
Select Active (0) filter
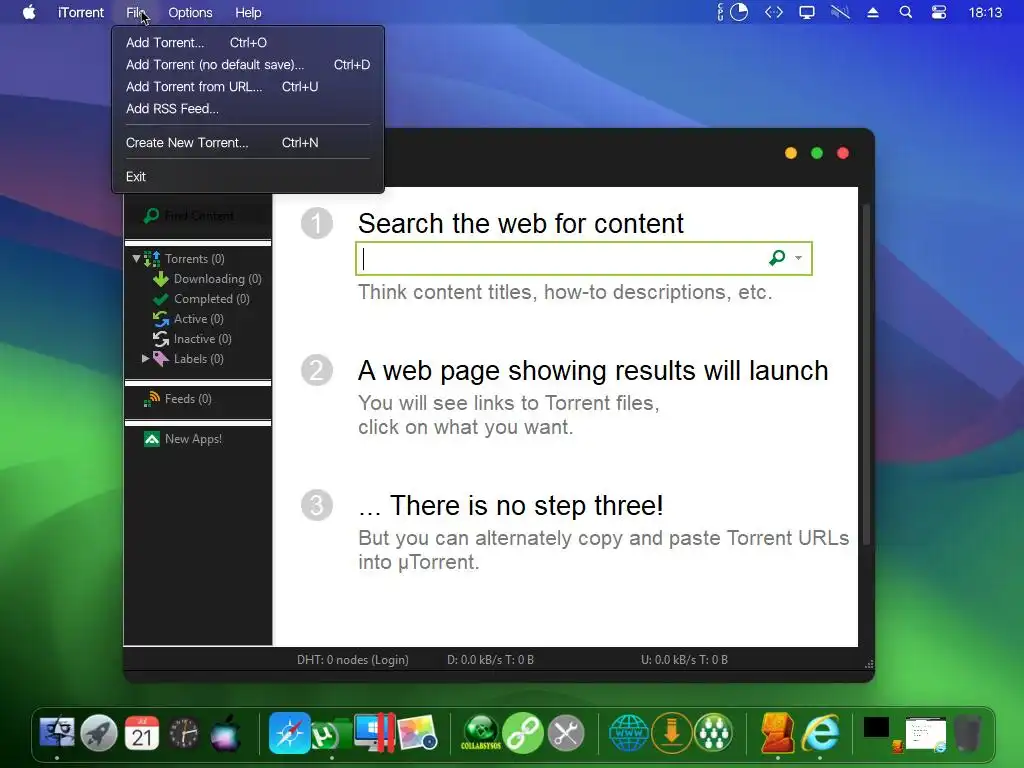tap(199, 319)
